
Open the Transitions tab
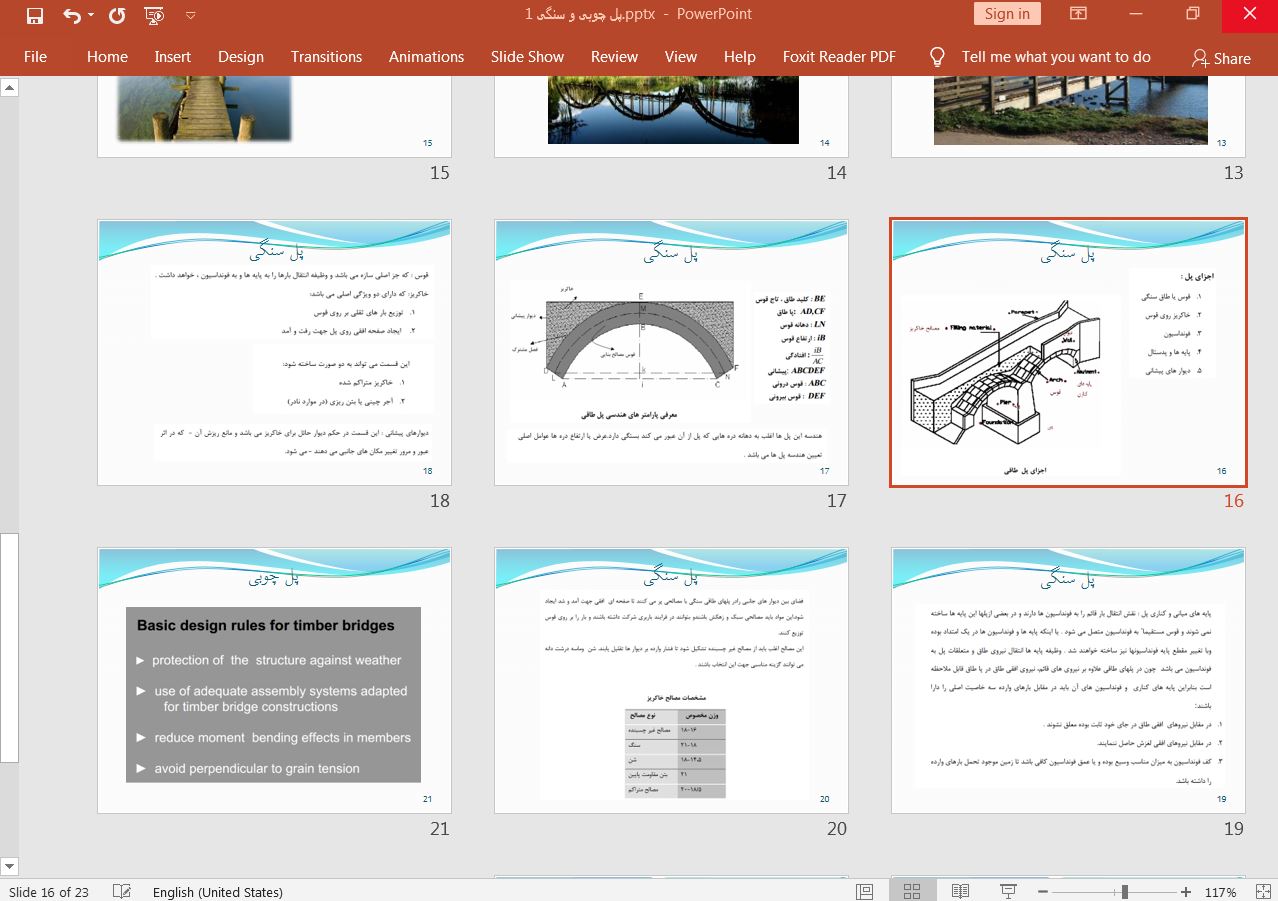(x=326, y=57)
